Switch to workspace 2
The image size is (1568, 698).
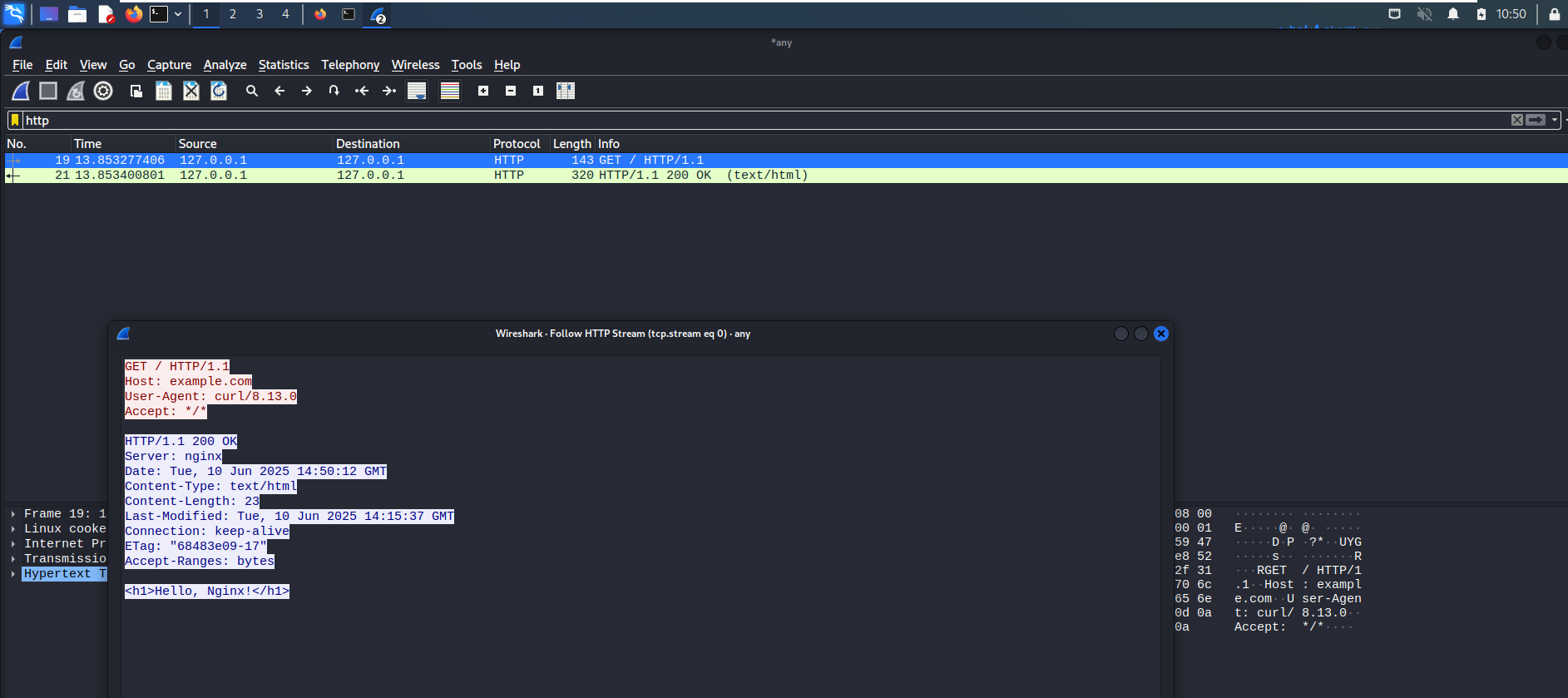(x=233, y=14)
